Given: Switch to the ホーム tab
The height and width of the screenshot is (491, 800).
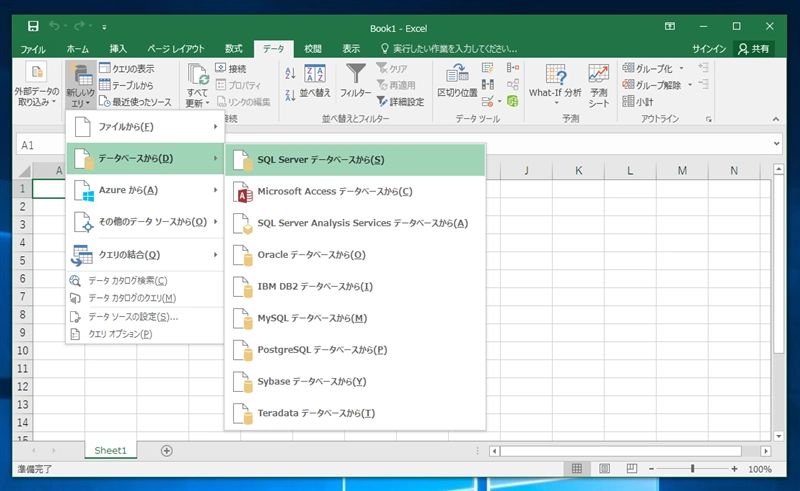Looking at the screenshot, I should [x=78, y=49].
